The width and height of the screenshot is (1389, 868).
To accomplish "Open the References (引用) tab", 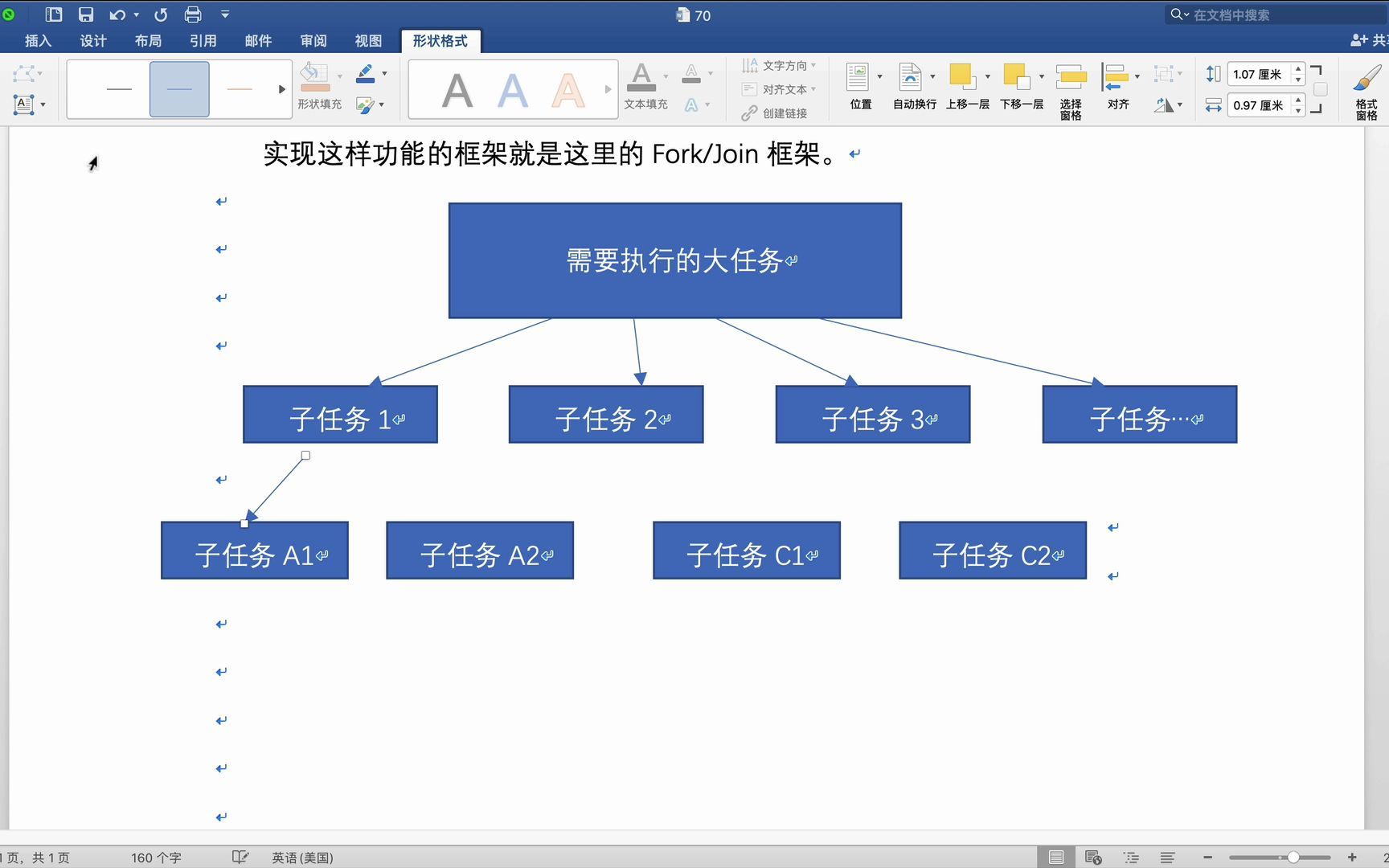I will point(203,41).
